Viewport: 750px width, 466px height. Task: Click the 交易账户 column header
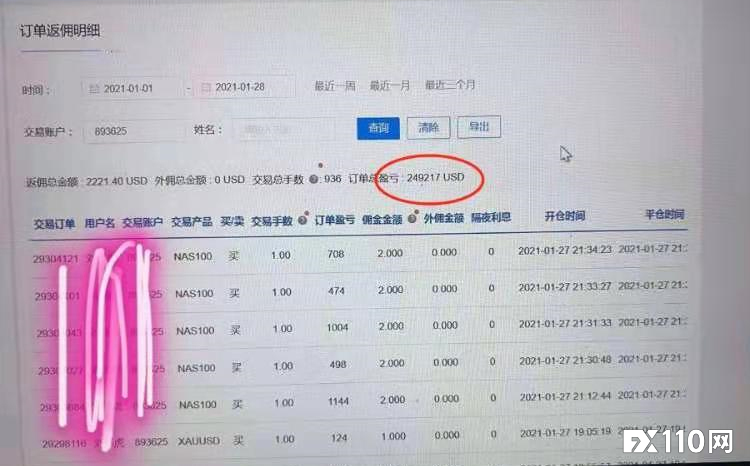point(142,222)
